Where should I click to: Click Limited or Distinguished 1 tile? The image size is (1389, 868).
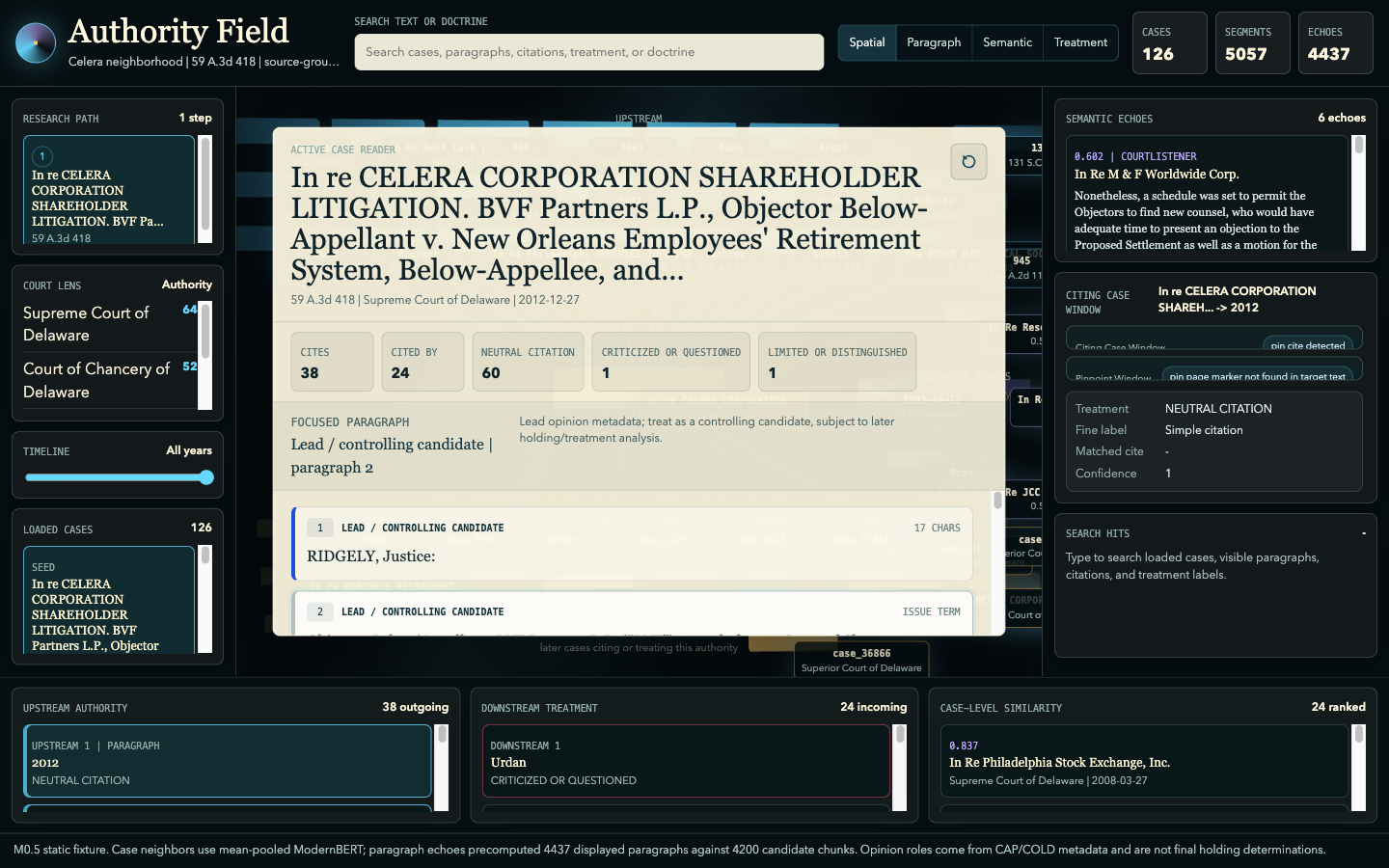point(837,362)
